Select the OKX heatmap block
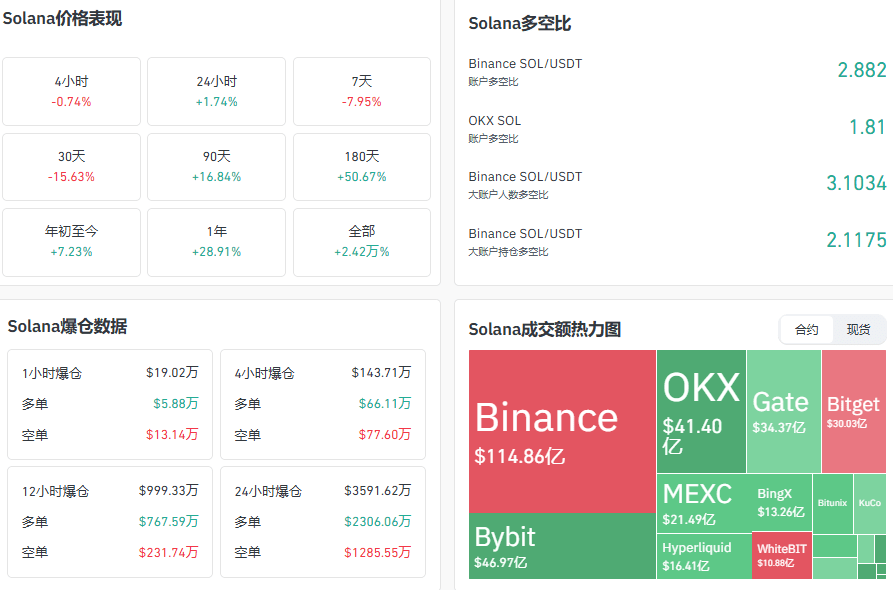This screenshot has width=893, height=590. (701, 411)
